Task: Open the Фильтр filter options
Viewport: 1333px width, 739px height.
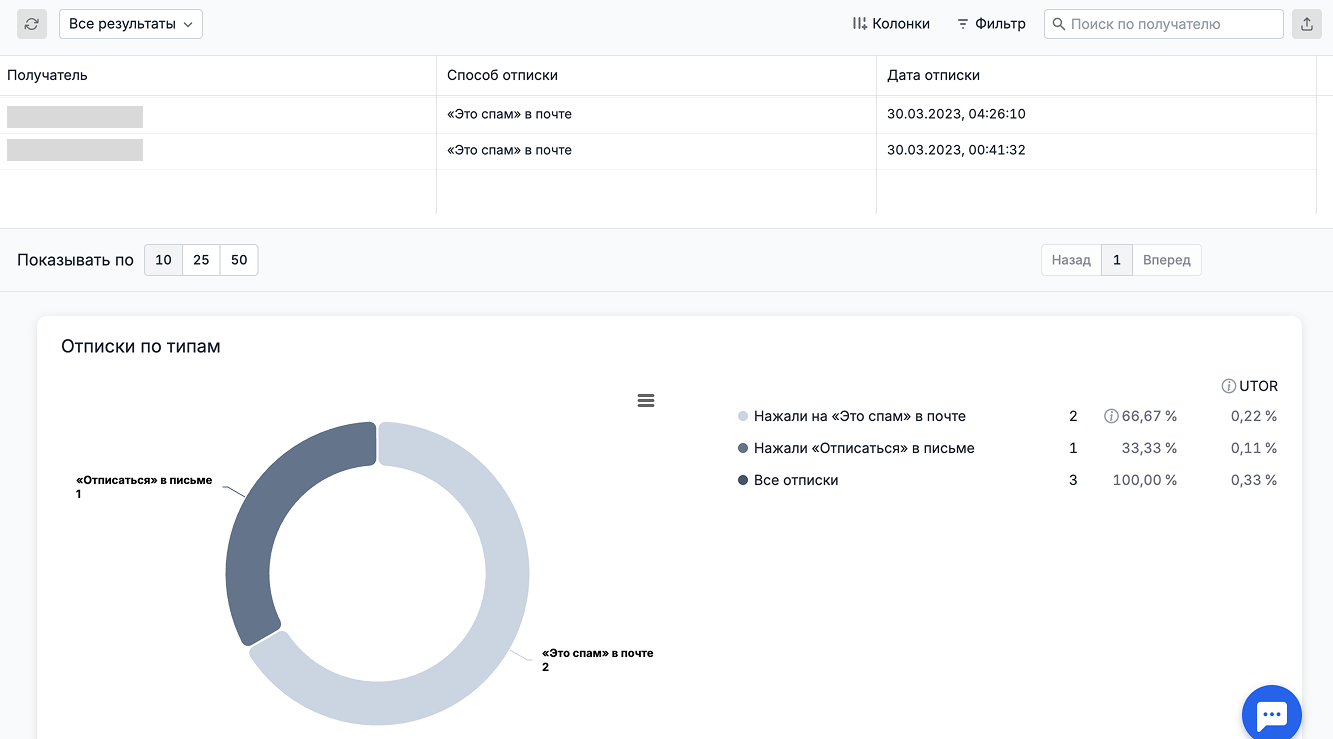Action: (x=991, y=24)
